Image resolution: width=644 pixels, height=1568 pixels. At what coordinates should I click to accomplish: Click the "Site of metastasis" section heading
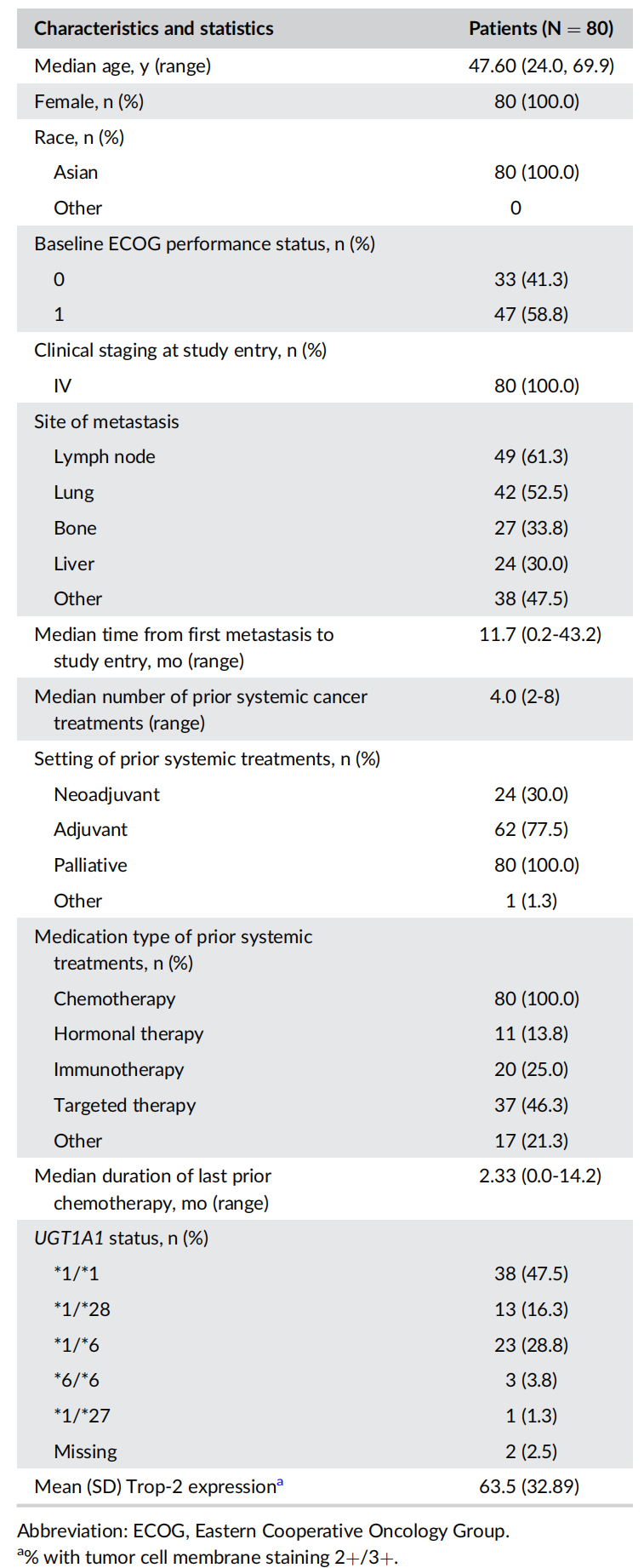[x=106, y=421]
